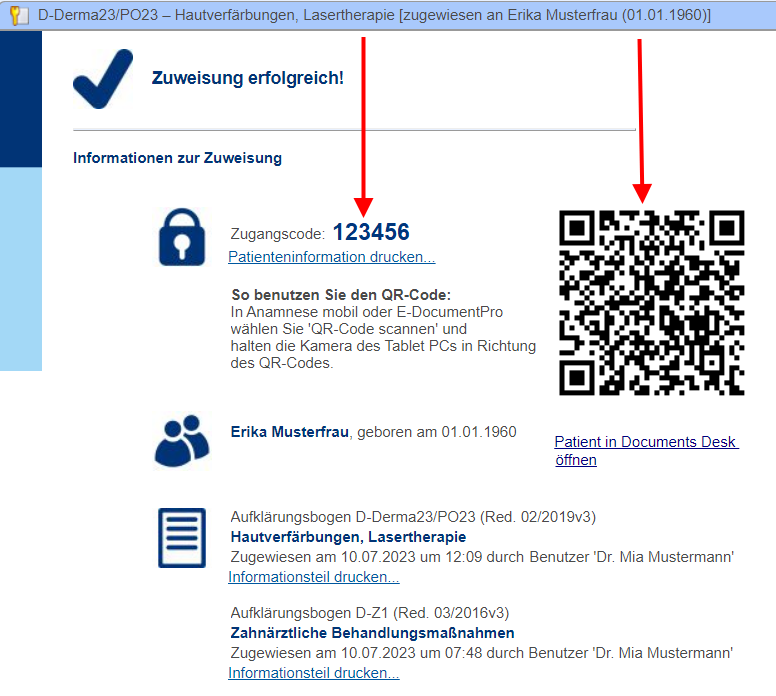776x696 pixels.
Task: Click the assignment timestamp 07:48 line
Action: pos(482,653)
